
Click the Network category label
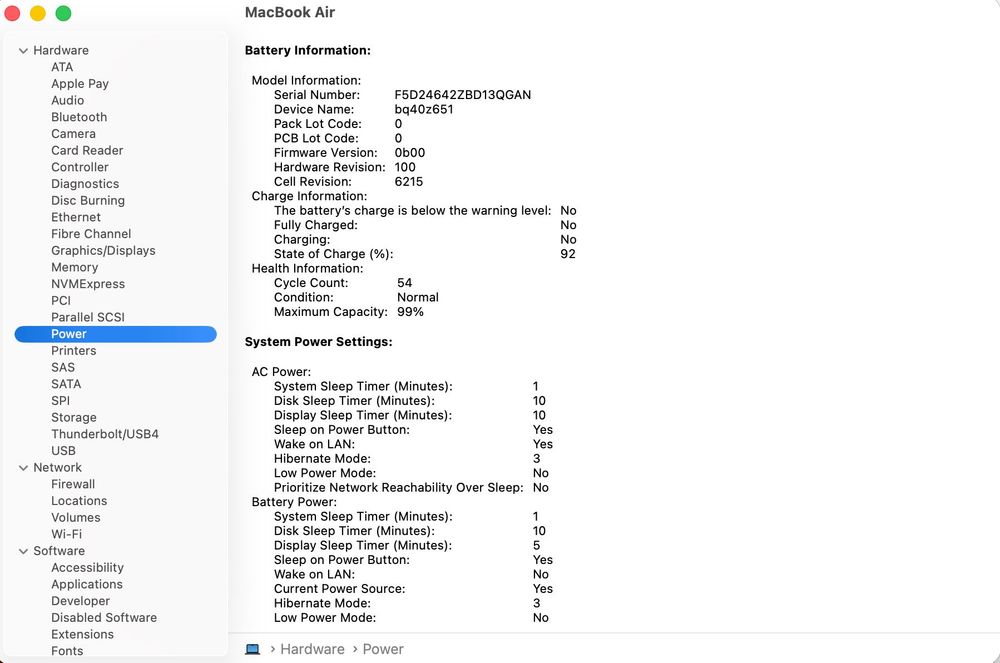point(57,467)
